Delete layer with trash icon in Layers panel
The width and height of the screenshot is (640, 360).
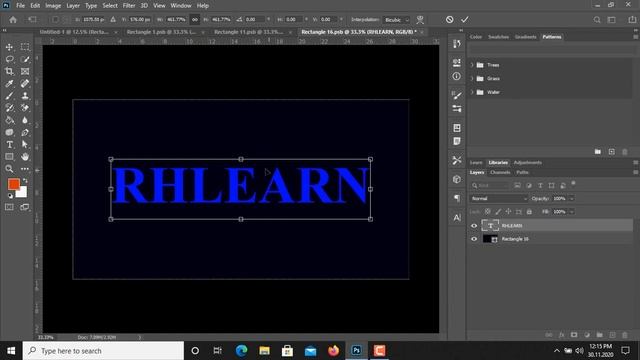pyautogui.click(x=625, y=335)
